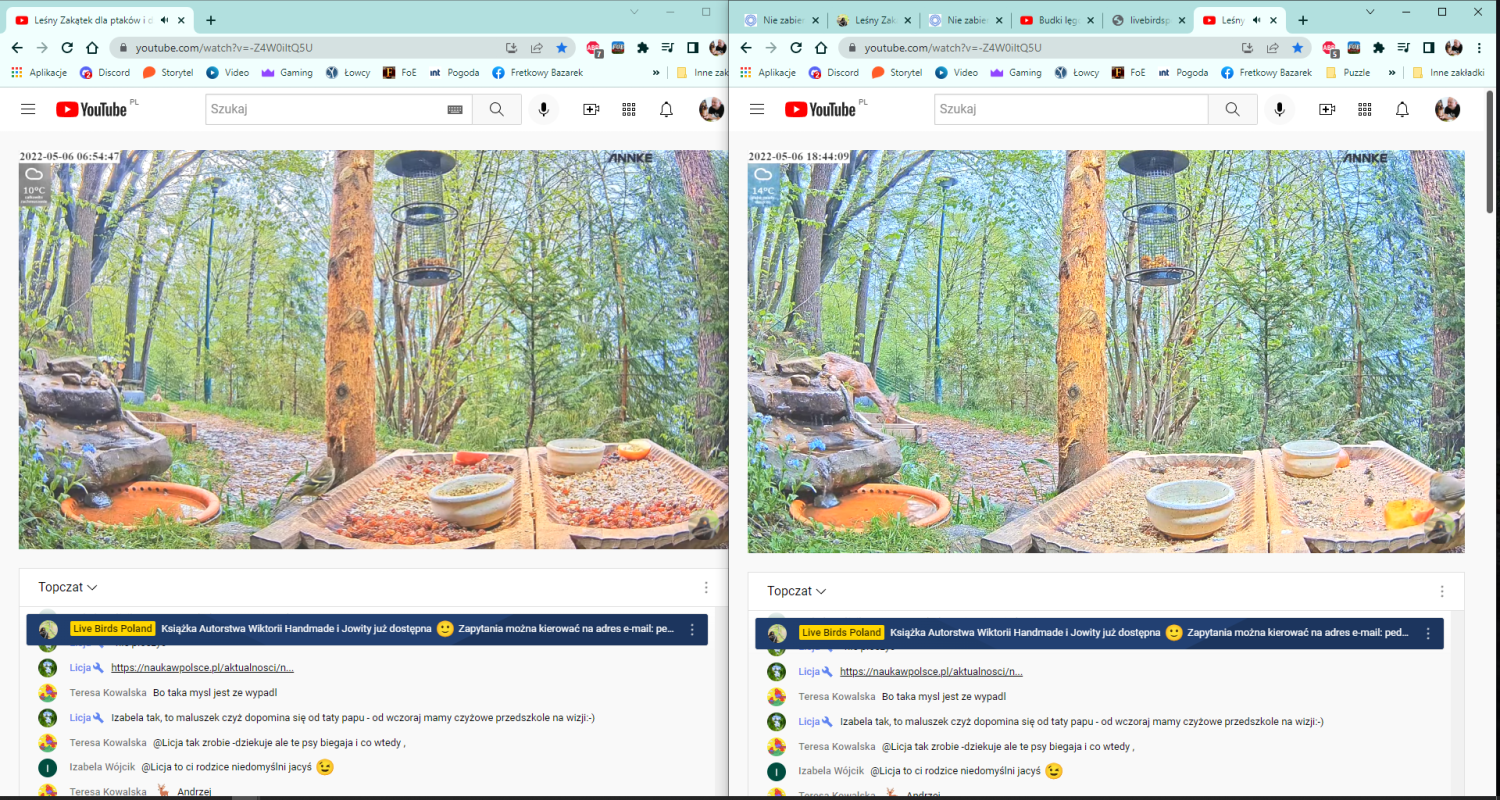Open YouTube apps grid in right window

coord(1365,109)
